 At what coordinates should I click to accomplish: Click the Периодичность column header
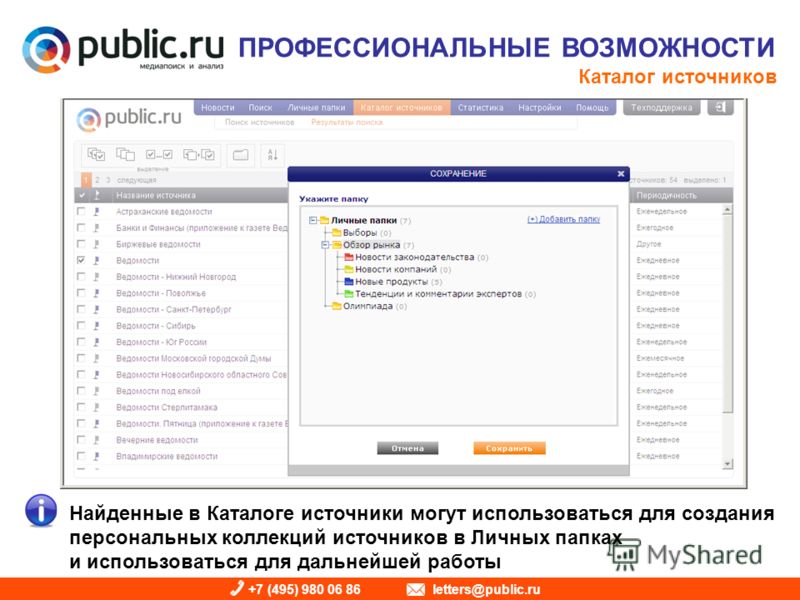[666, 195]
